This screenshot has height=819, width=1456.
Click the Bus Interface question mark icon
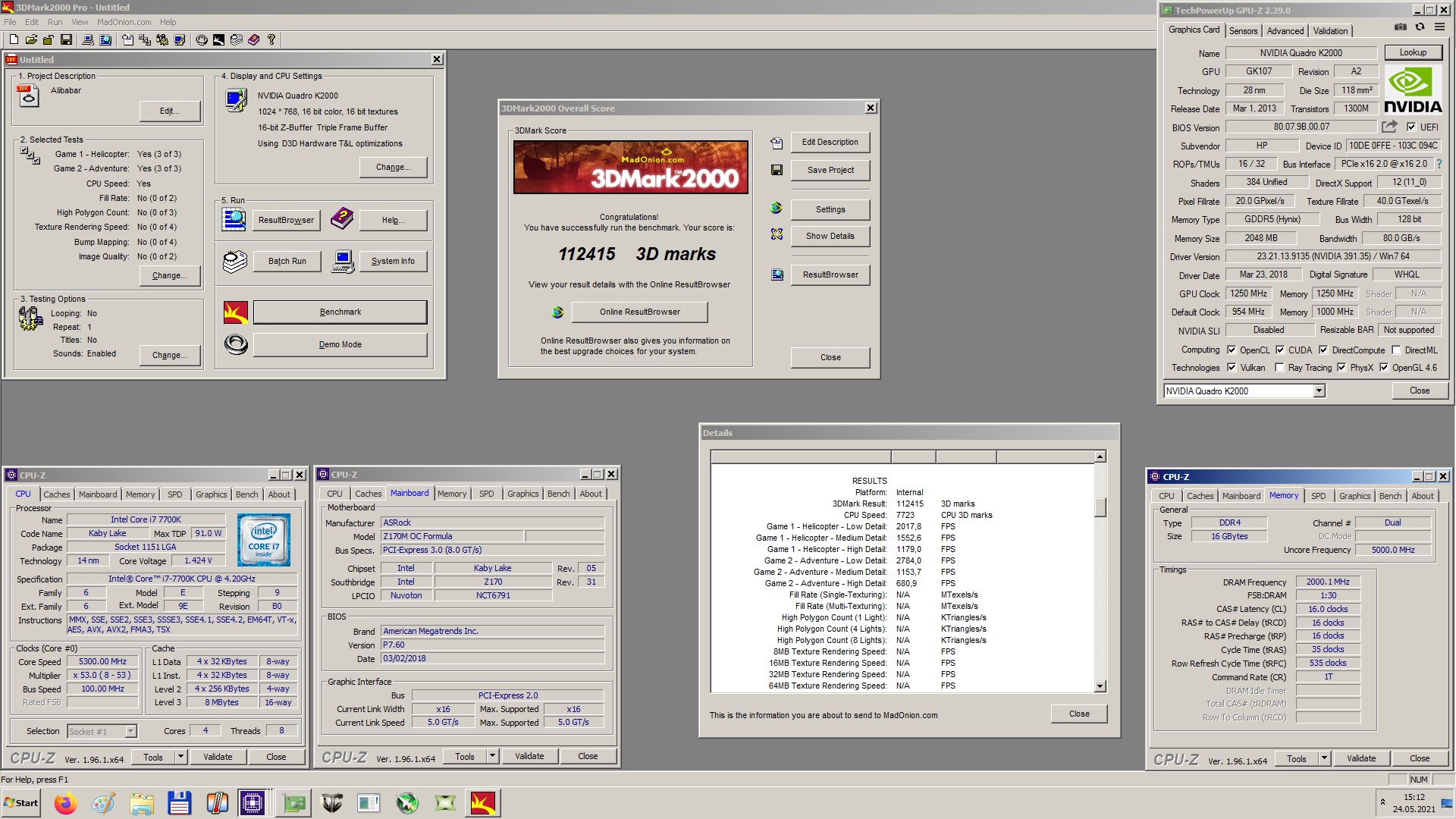(1439, 164)
